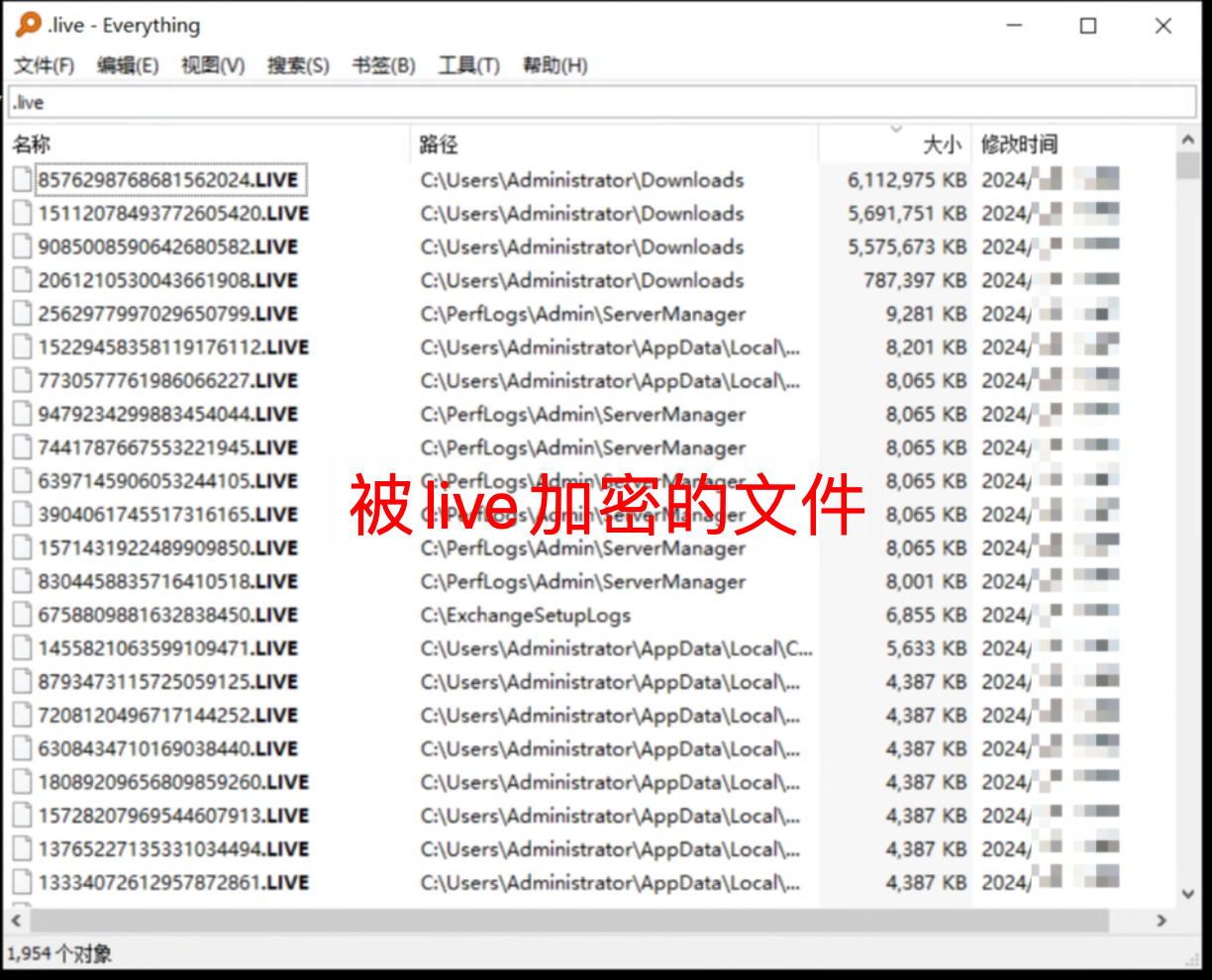1212x980 pixels.
Task: Open the 编辑(E) menu
Action: (128, 65)
